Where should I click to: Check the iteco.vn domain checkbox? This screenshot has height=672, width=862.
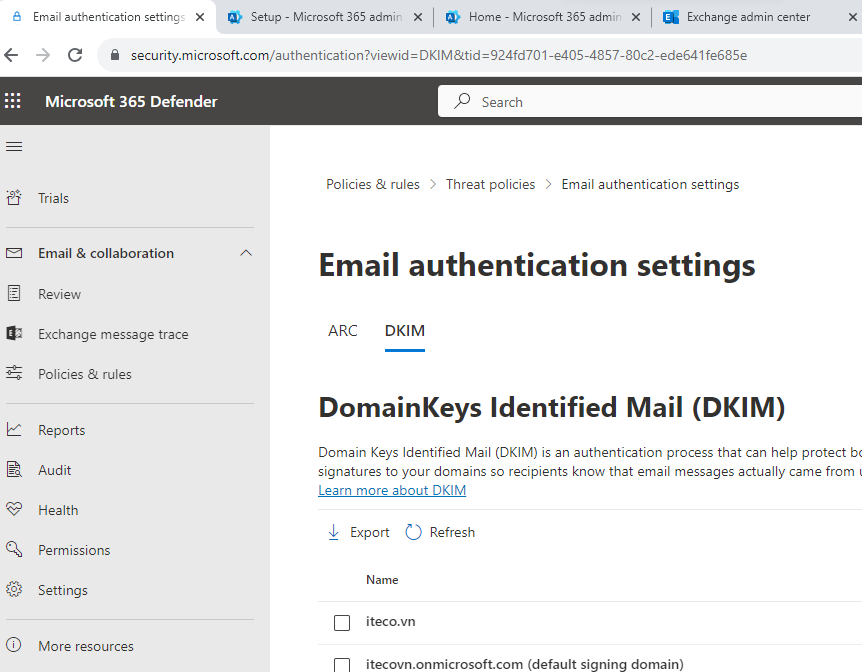point(341,622)
